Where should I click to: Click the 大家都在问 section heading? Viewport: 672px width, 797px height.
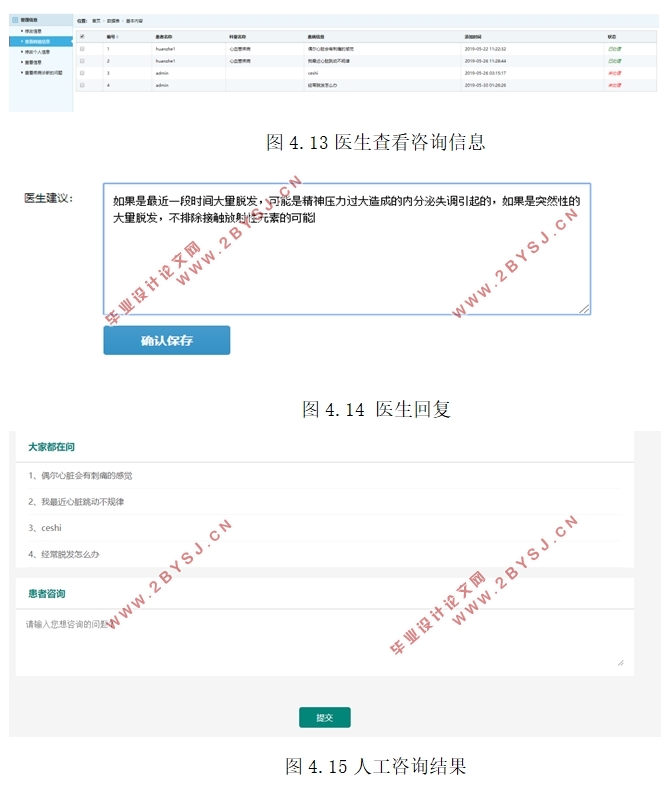[x=51, y=447]
